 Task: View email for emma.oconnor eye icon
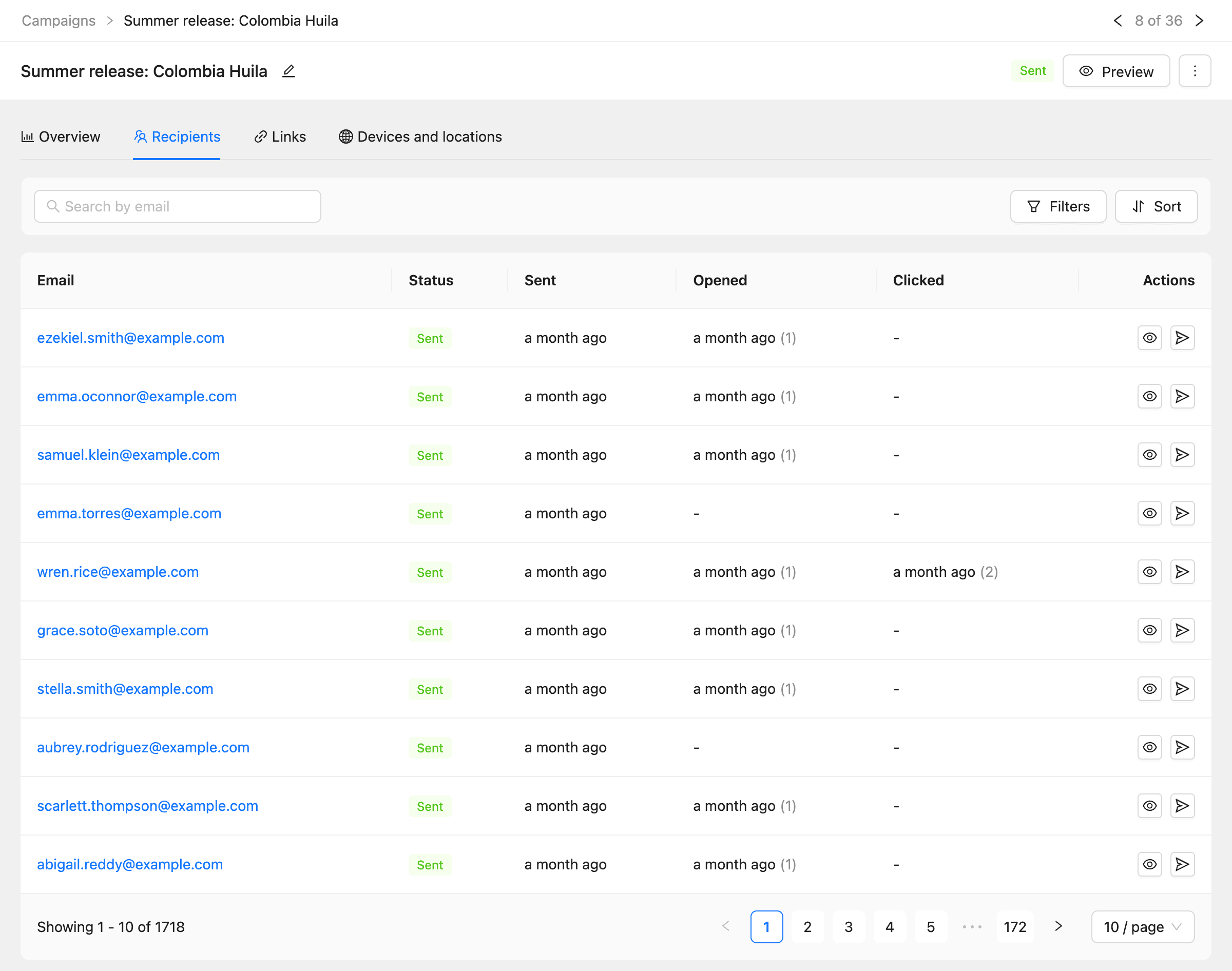coord(1149,396)
